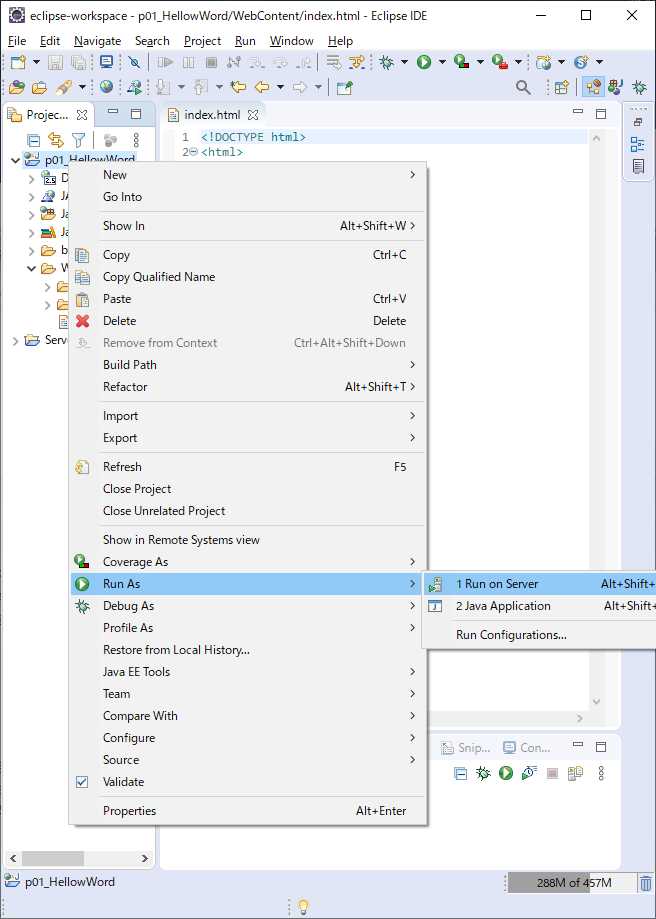This screenshot has width=656, height=919.
Task: Open the Build Path submenu
Action: click(249, 365)
